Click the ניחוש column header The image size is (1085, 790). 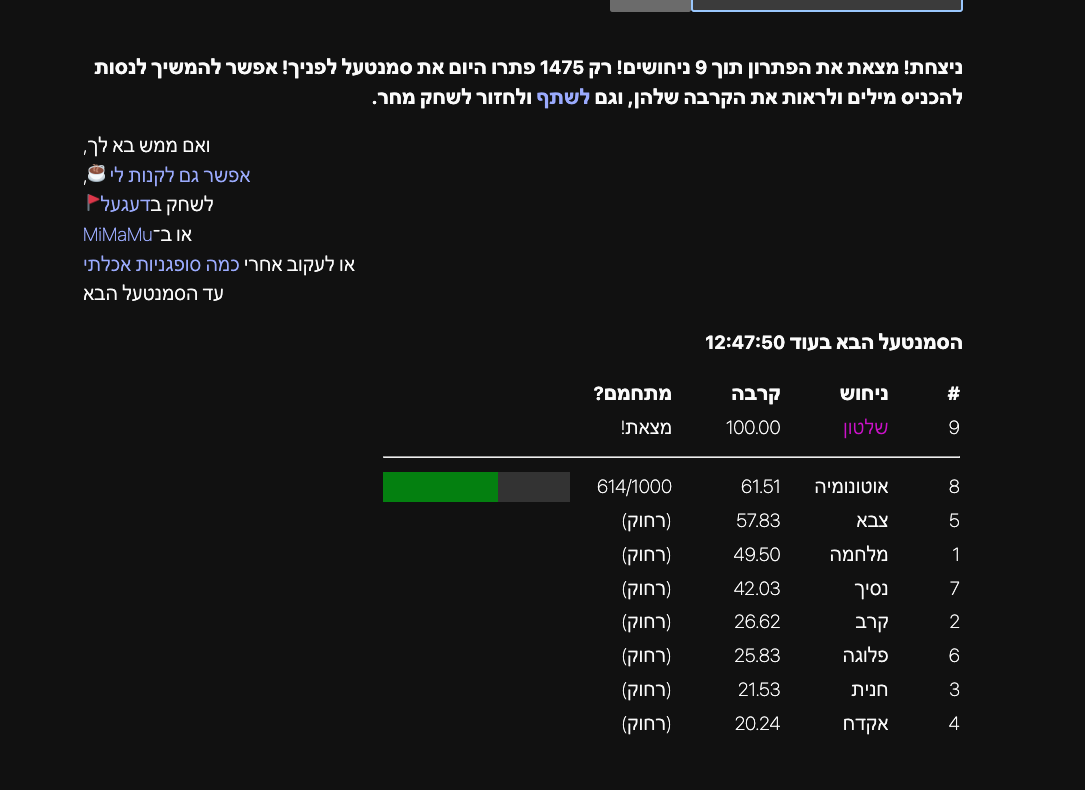[864, 394]
